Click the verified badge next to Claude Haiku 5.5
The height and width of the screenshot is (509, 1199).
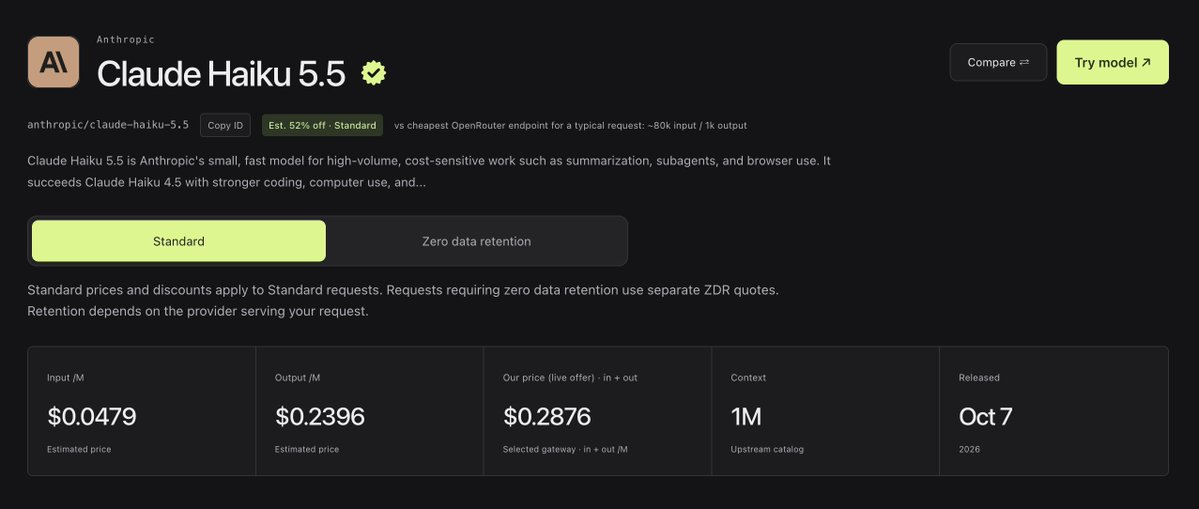[x=374, y=73]
